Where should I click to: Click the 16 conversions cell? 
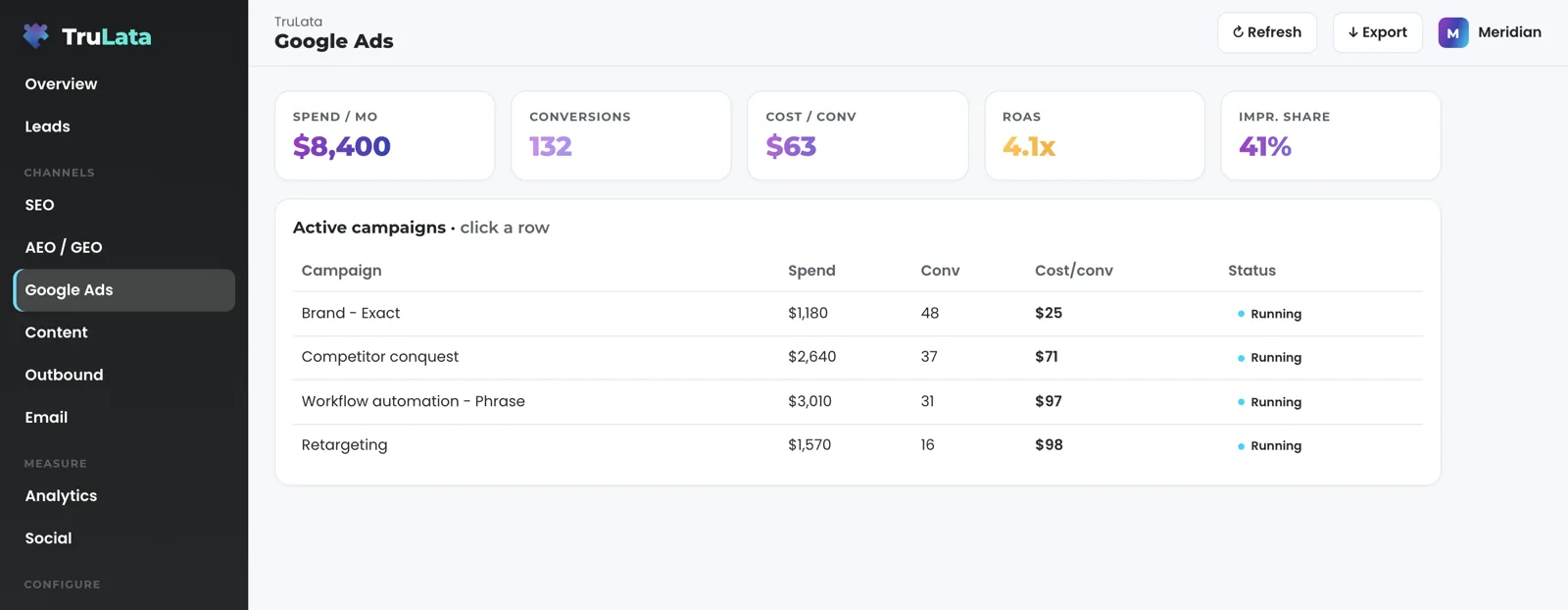point(927,445)
